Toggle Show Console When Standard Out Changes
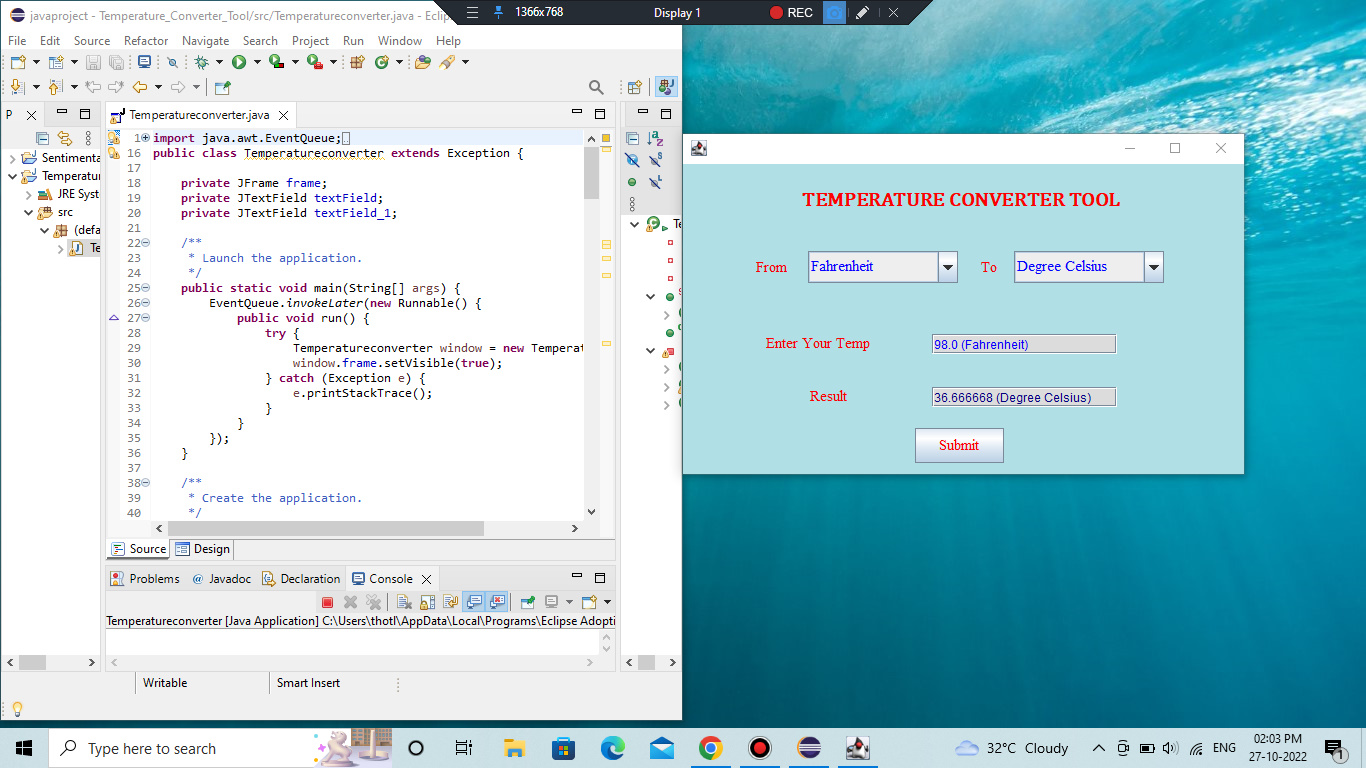Image resolution: width=1366 pixels, height=768 pixels. pyautogui.click(x=474, y=603)
